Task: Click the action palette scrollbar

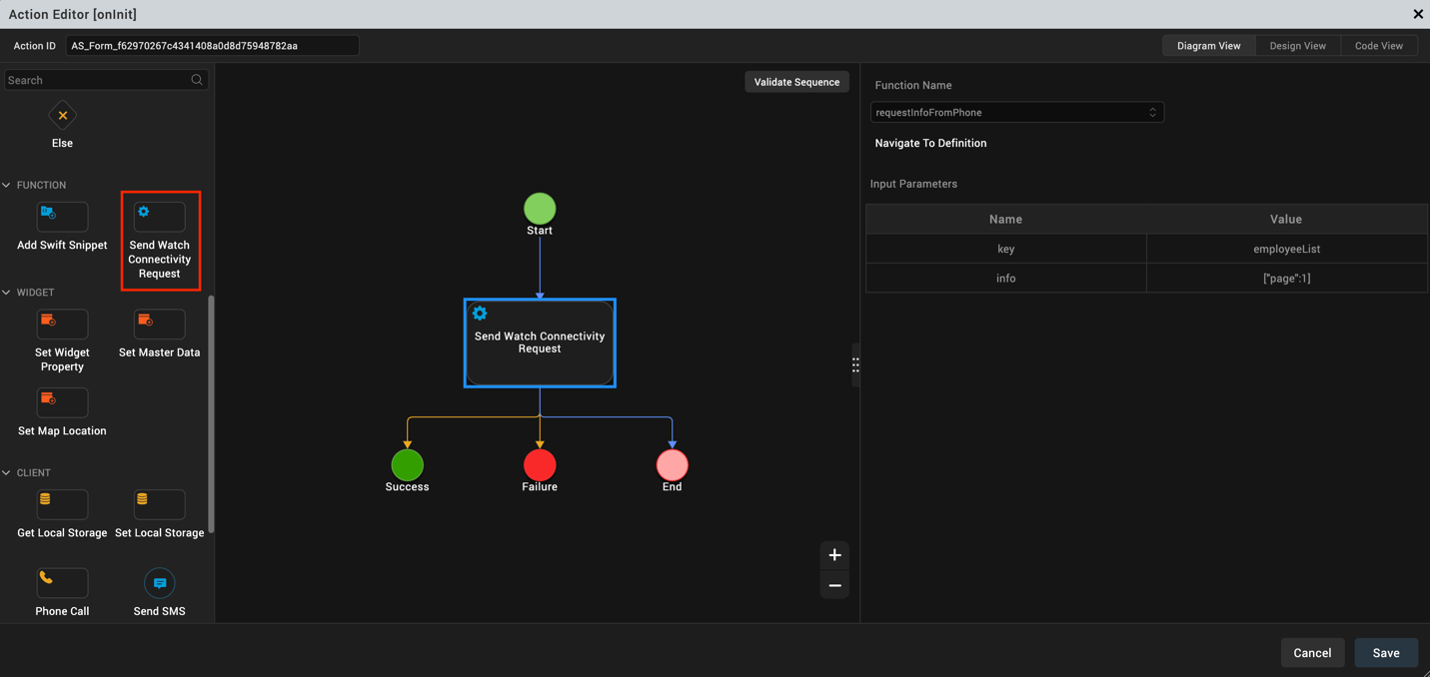Action: [211, 415]
